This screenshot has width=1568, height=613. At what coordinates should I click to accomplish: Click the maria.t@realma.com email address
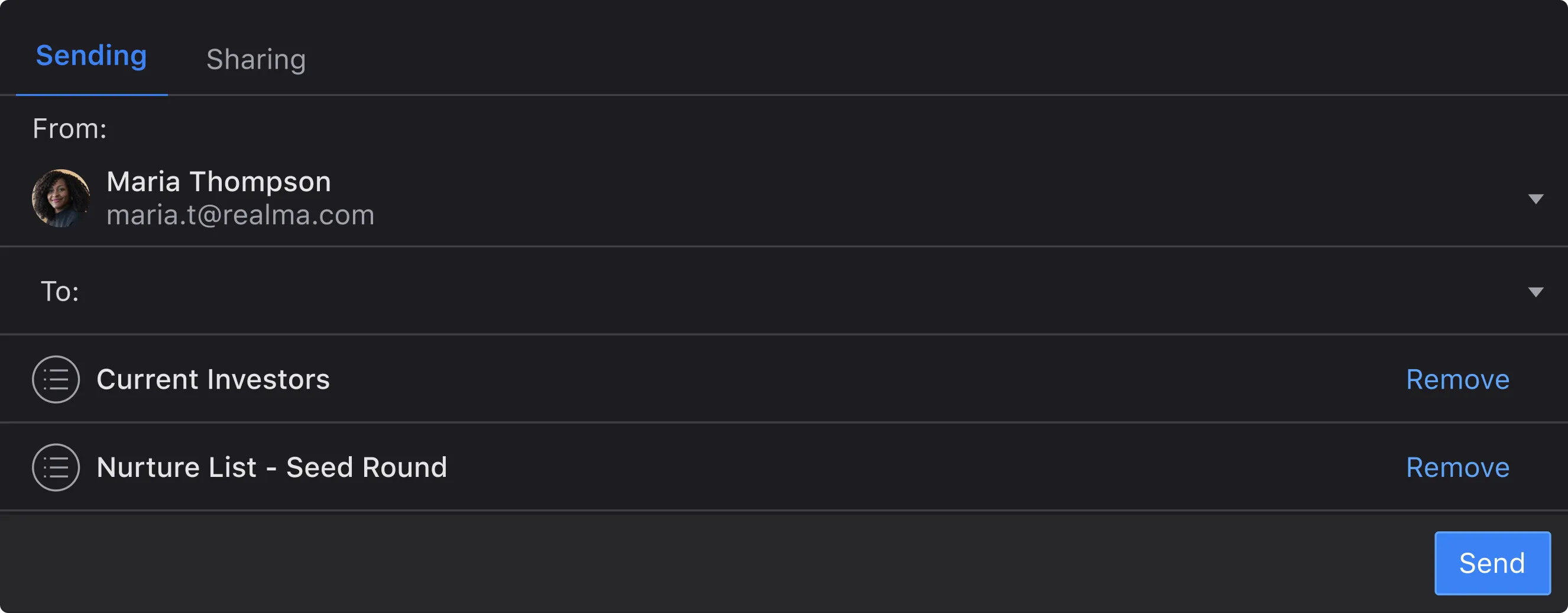tap(241, 214)
